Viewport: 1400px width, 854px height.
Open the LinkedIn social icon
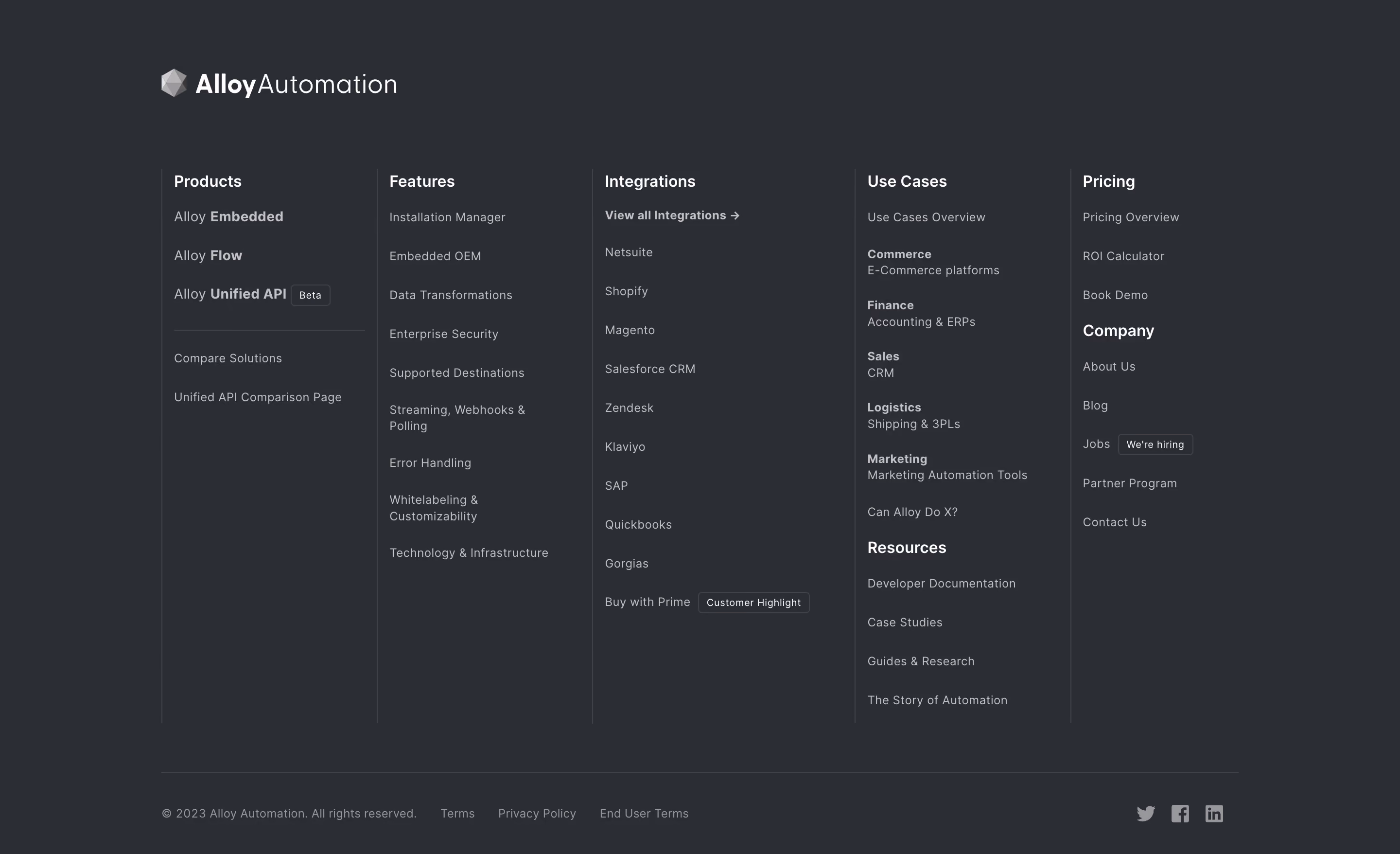click(x=1214, y=814)
